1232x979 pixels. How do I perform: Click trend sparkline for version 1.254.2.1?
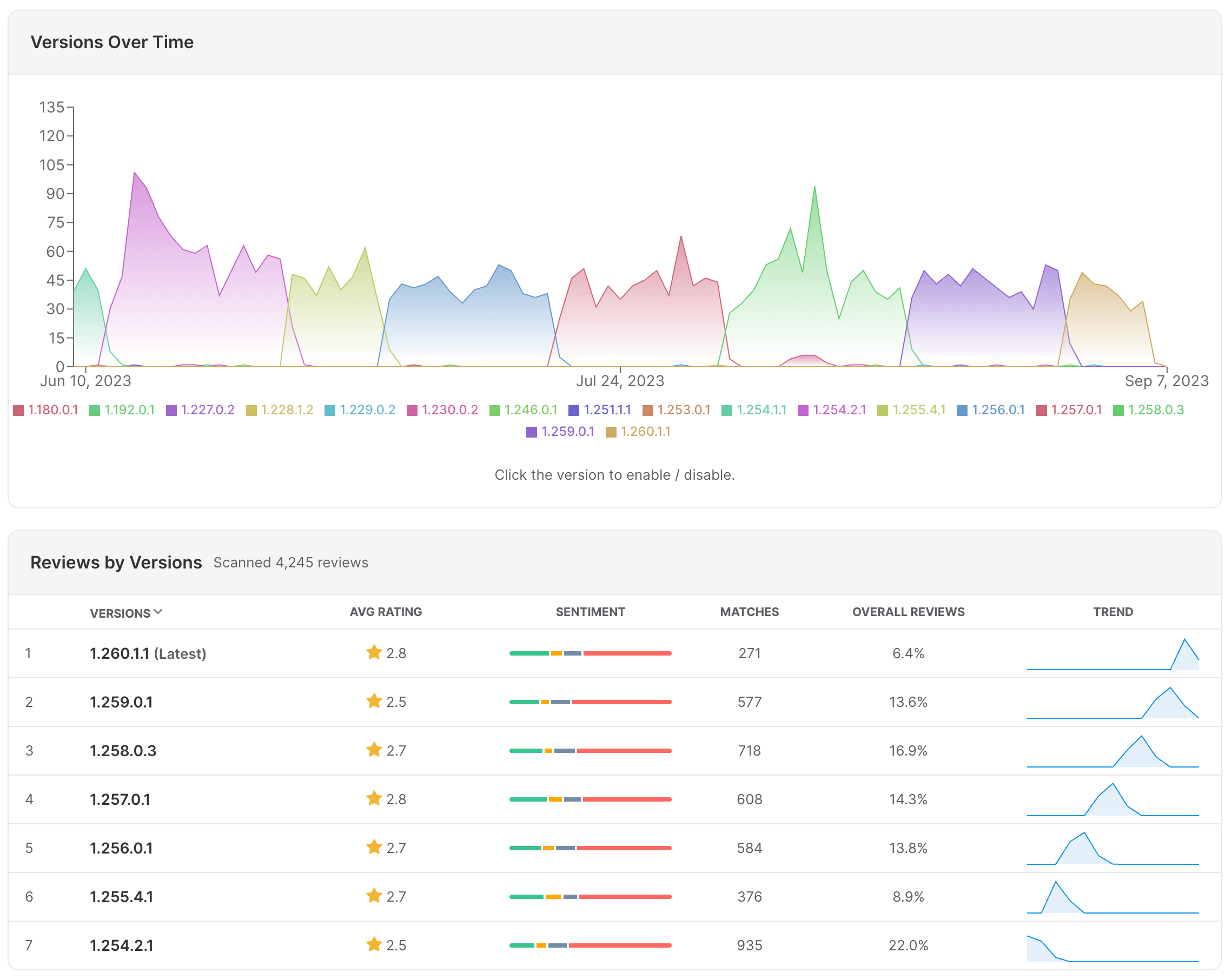point(1112,948)
